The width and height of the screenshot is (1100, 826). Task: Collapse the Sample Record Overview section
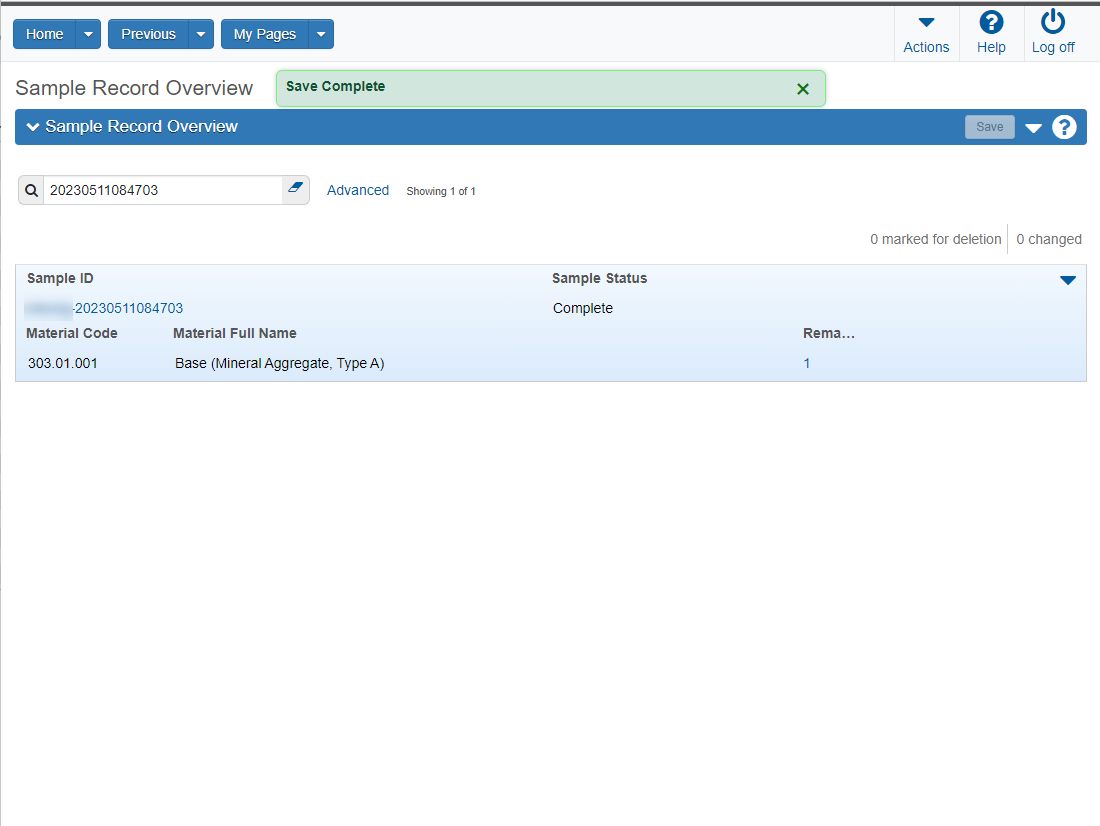click(32, 127)
